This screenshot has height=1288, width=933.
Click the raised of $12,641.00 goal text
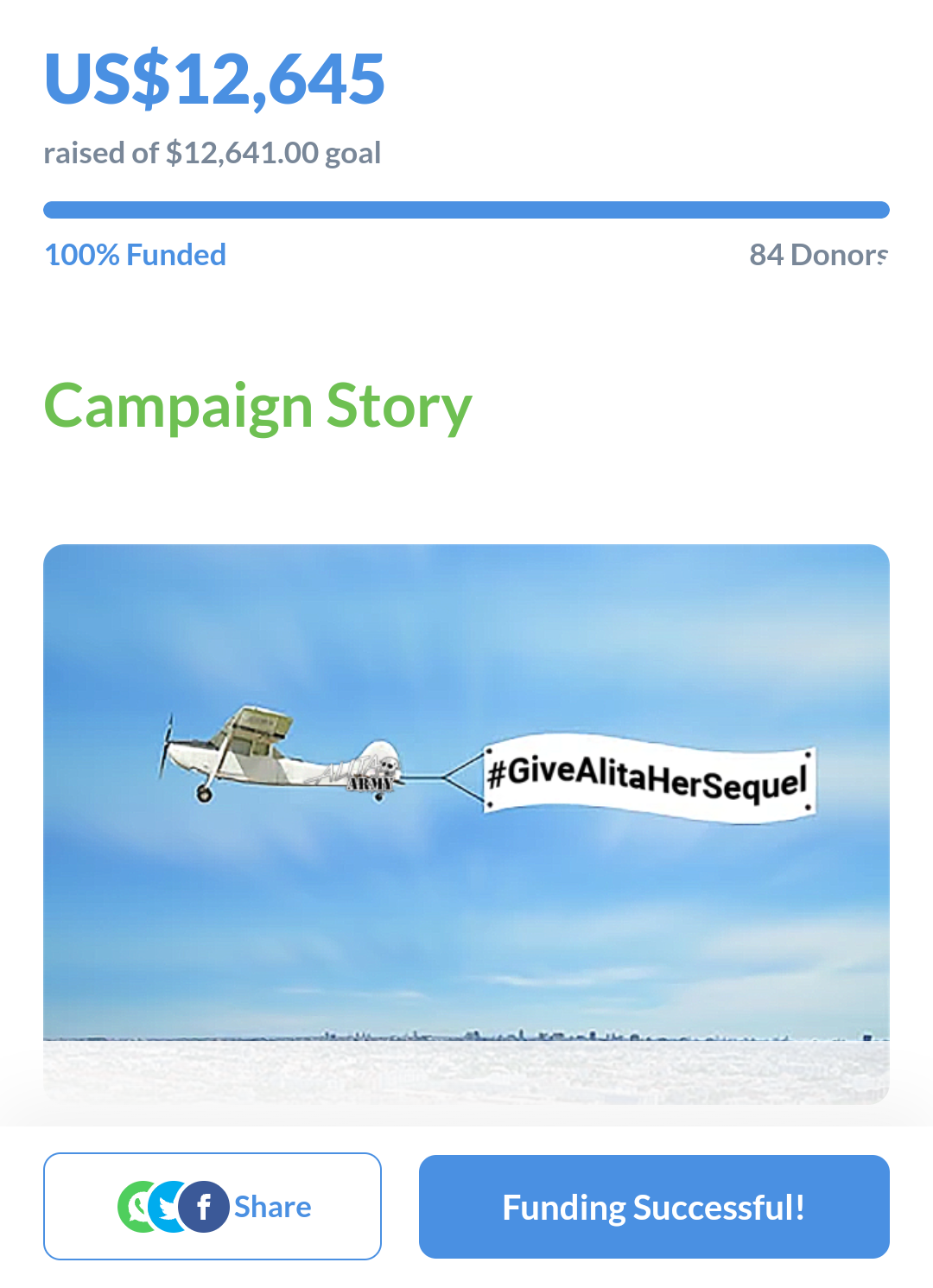(x=213, y=153)
